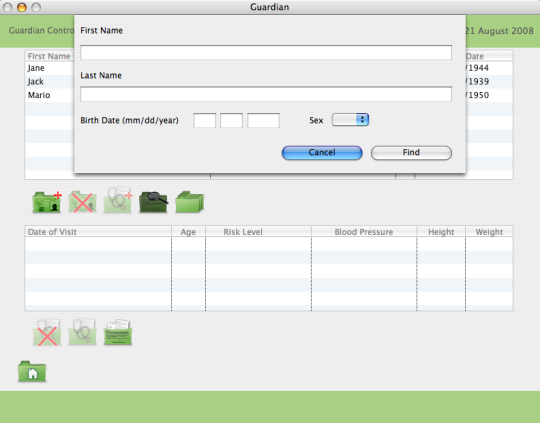This screenshot has width=540, height=423.
Task: Click the Height column header
Action: tap(441, 232)
